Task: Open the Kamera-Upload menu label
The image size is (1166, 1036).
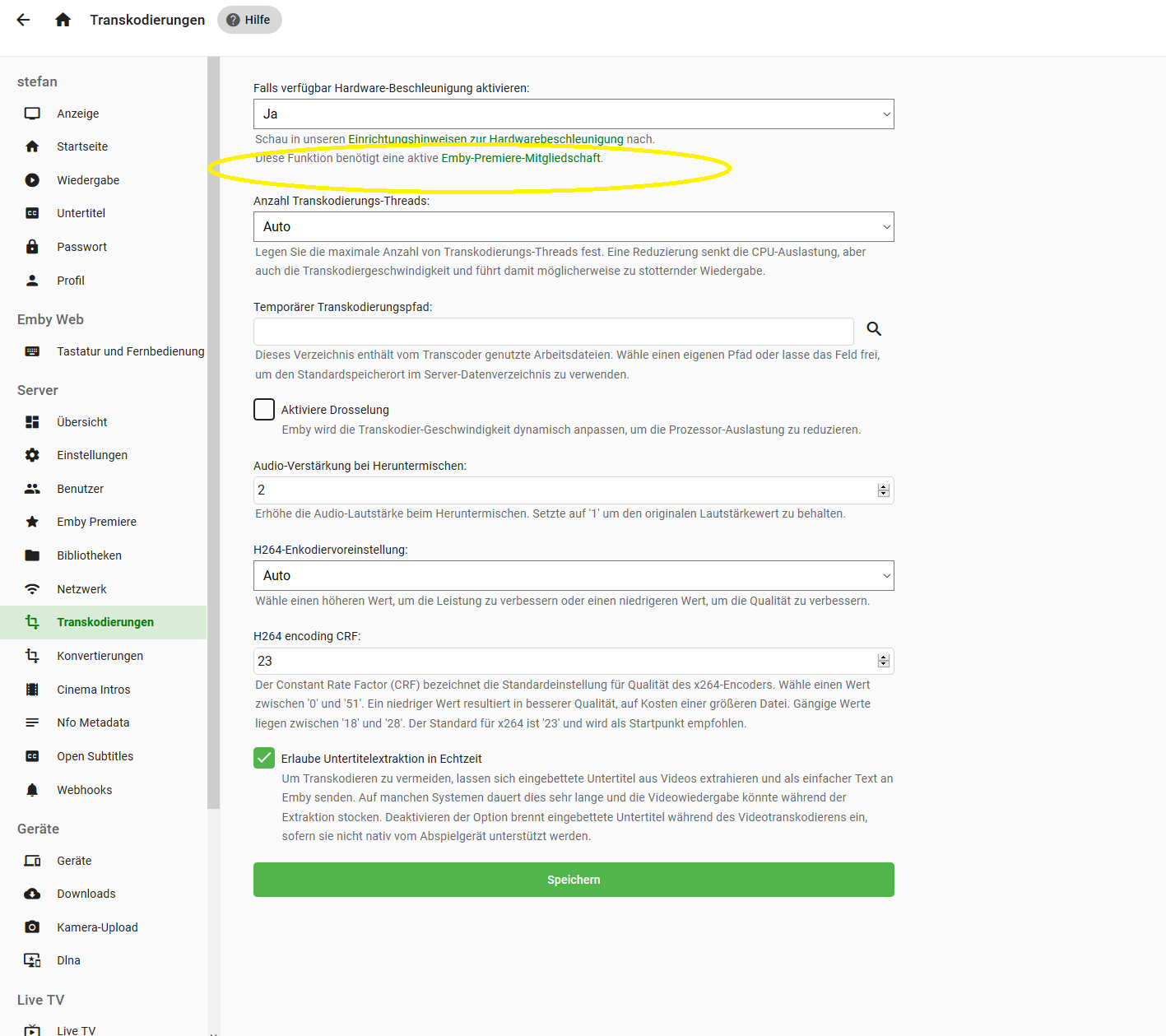Action: pos(97,927)
